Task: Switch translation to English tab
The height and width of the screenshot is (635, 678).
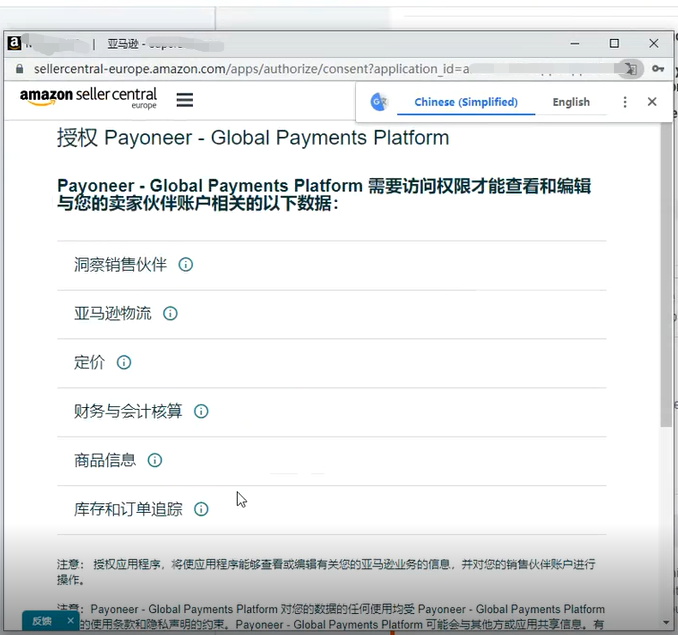Action: 571,102
